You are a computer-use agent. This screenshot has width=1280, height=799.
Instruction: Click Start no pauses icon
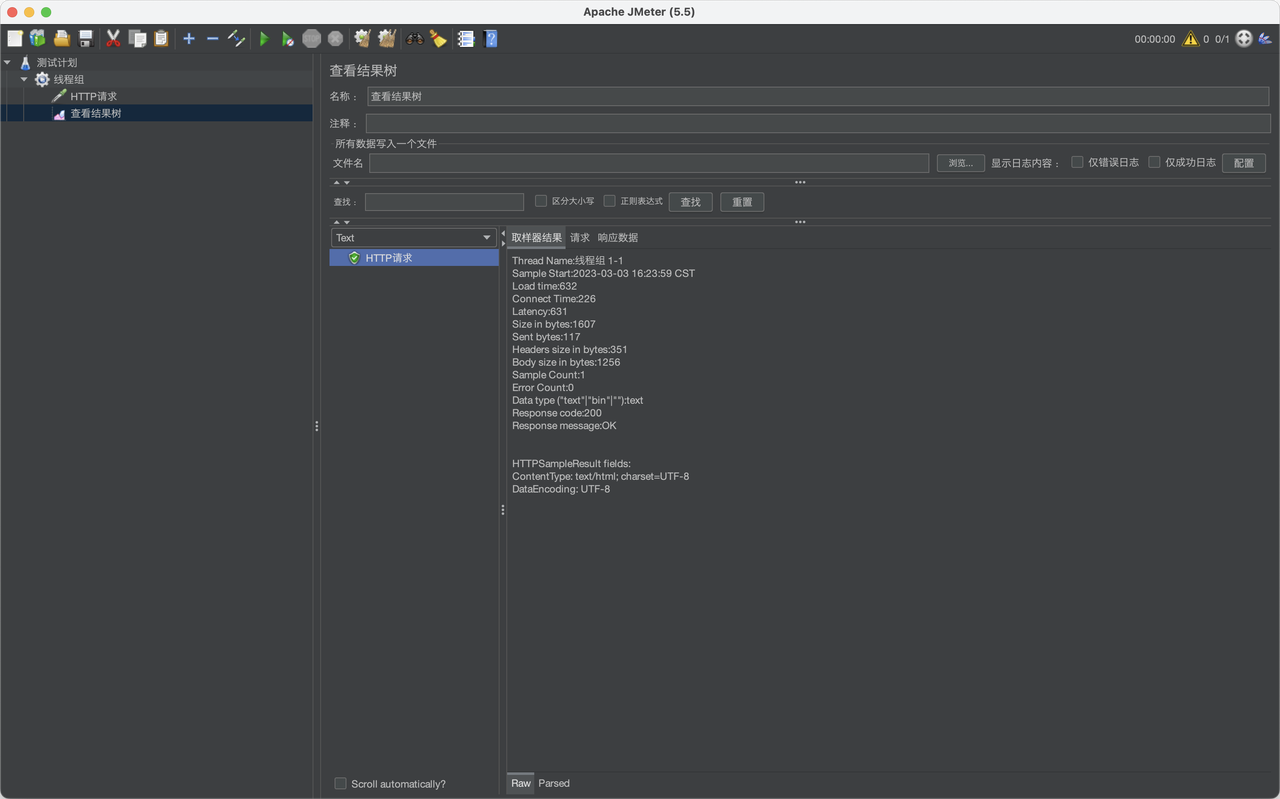(x=287, y=39)
